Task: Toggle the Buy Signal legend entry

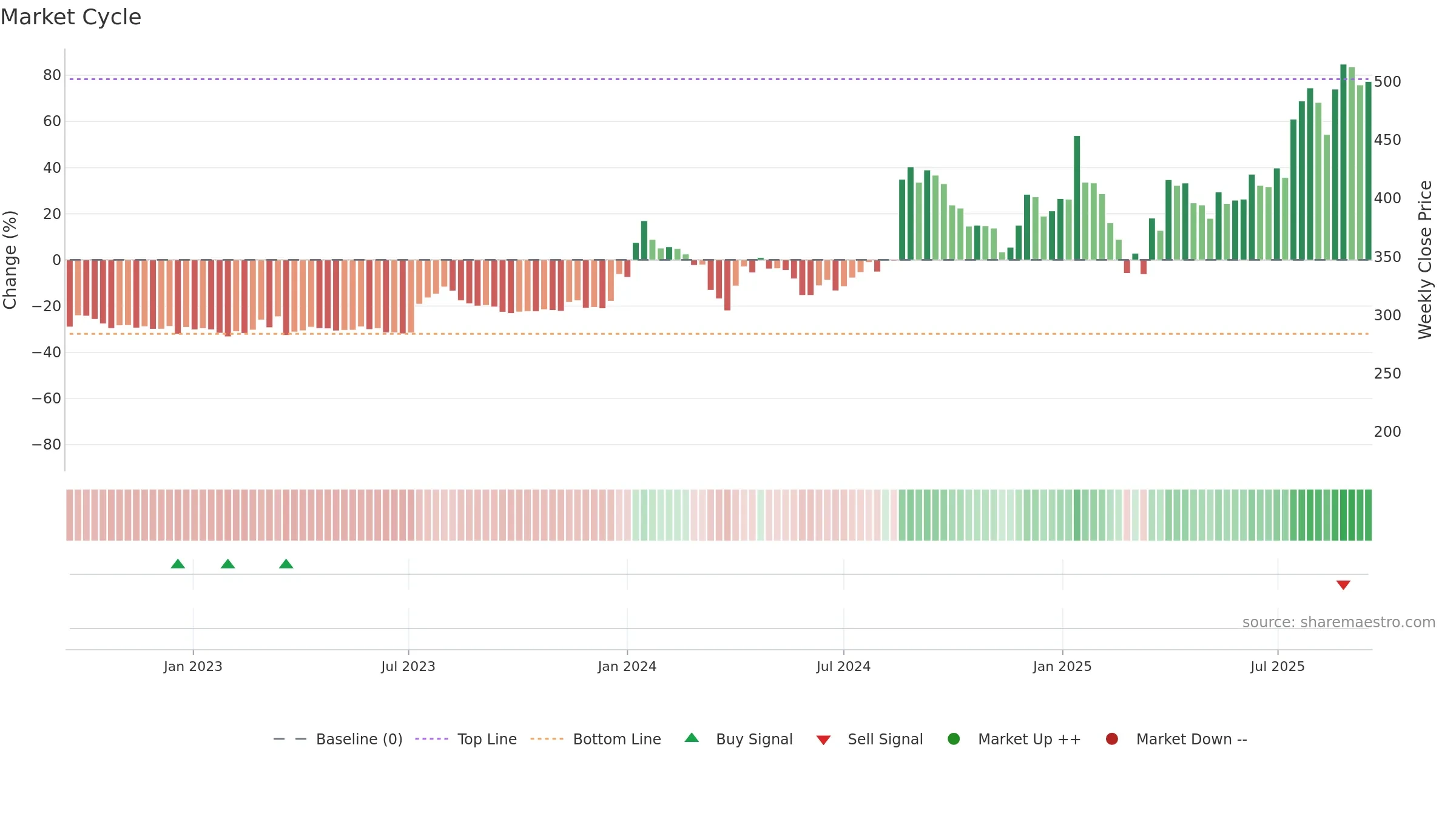Action: tap(738, 739)
